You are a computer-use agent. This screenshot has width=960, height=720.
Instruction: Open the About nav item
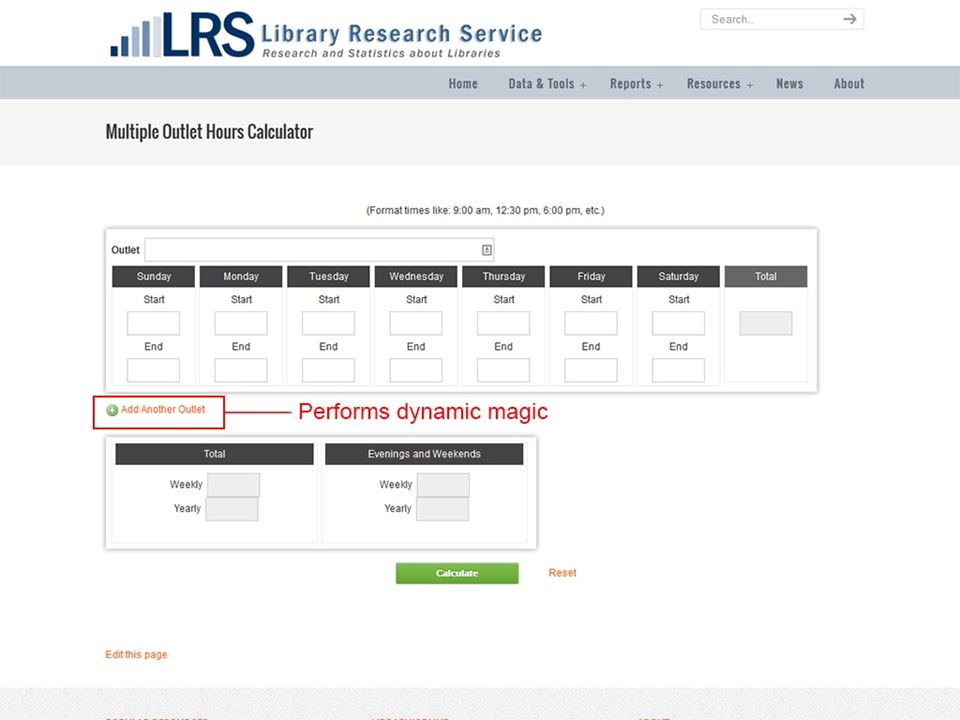[849, 84]
